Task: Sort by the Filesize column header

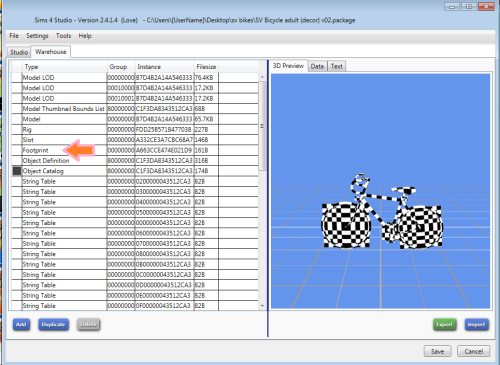Action: tap(206, 67)
